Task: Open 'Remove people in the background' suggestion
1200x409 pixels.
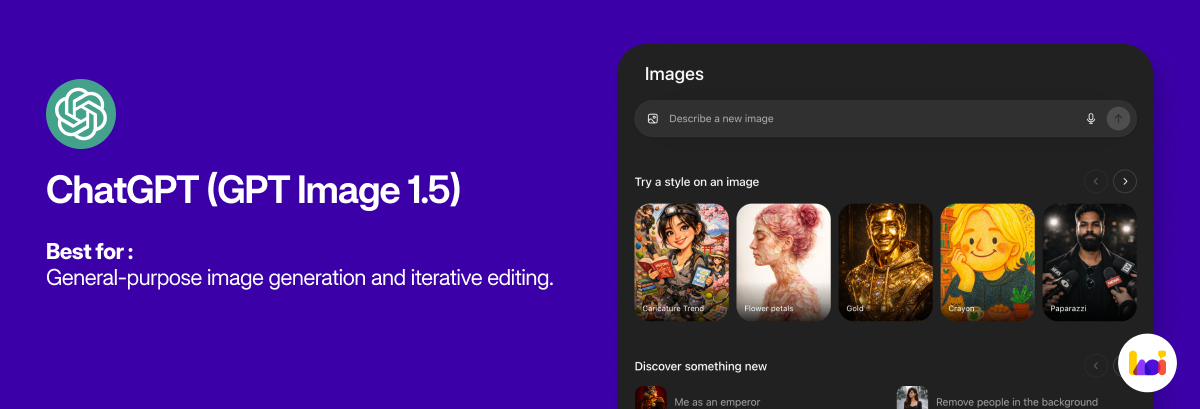Action: [997, 398]
